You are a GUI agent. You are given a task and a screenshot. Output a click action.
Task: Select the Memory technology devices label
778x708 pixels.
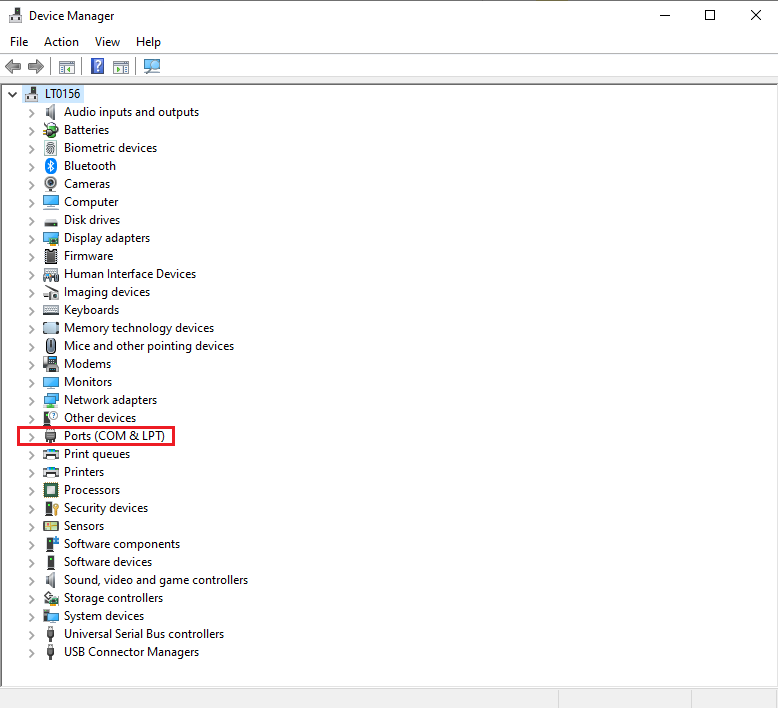[139, 328]
